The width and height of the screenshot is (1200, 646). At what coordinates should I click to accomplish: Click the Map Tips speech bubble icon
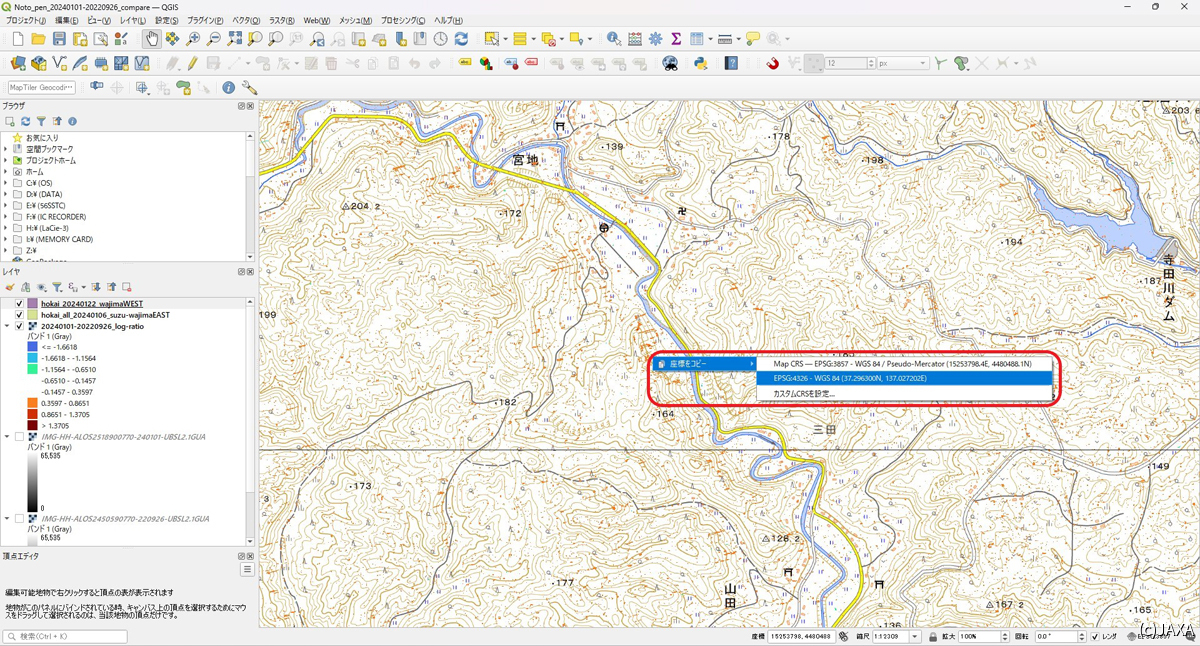(x=753, y=39)
